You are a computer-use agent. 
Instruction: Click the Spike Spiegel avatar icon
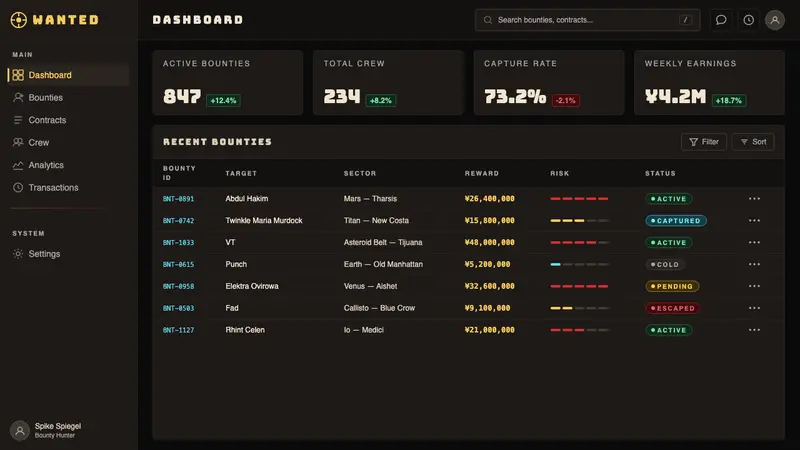[x=20, y=431]
